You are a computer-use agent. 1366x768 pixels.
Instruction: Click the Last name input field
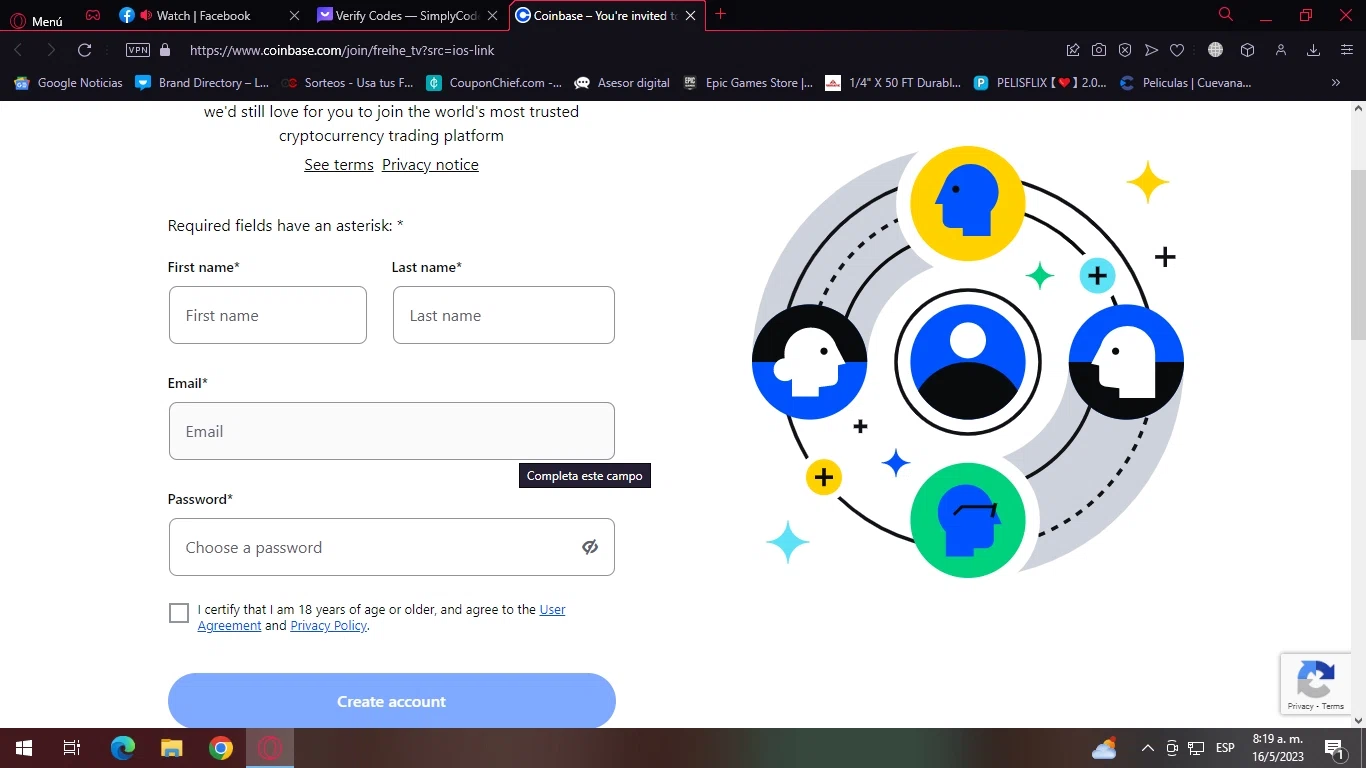504,315
